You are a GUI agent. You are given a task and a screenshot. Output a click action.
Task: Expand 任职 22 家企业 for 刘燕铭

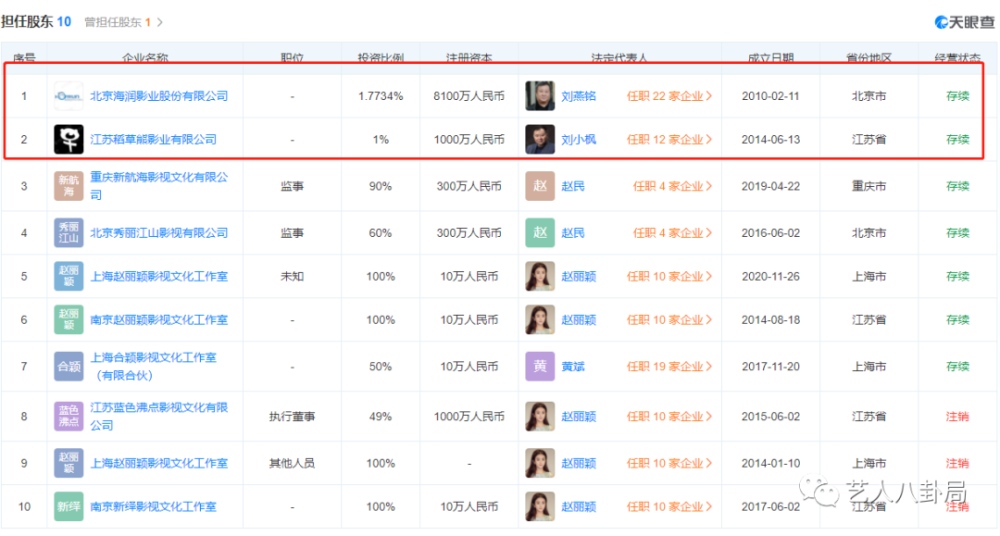click(x=669, y=96)
